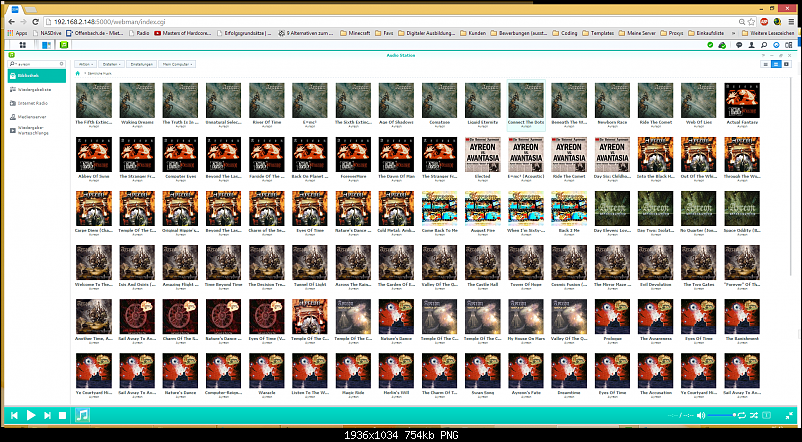Open the DSM help circle icon

click(x=776, y=45)
